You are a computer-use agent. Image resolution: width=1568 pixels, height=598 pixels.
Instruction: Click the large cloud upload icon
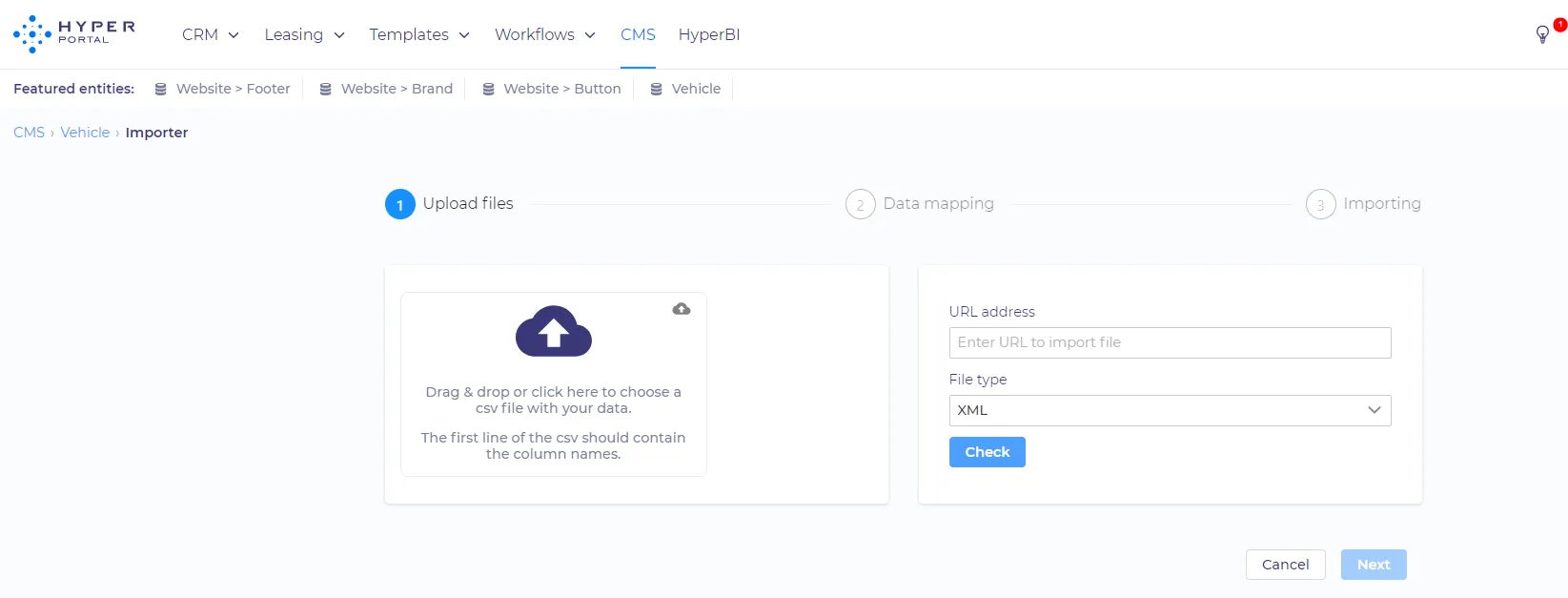[554, 331]
